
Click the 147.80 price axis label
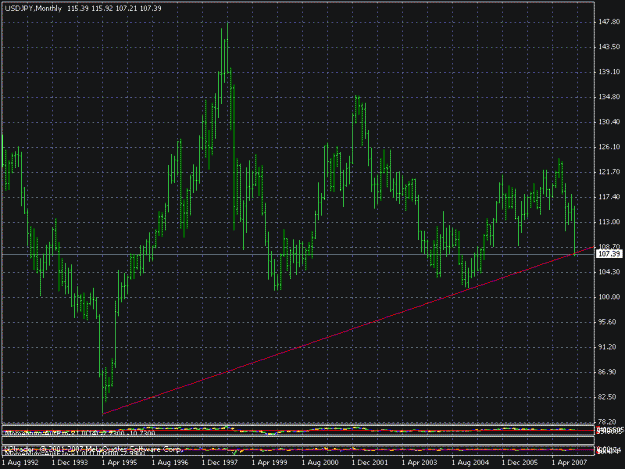(x=609, y=22)
